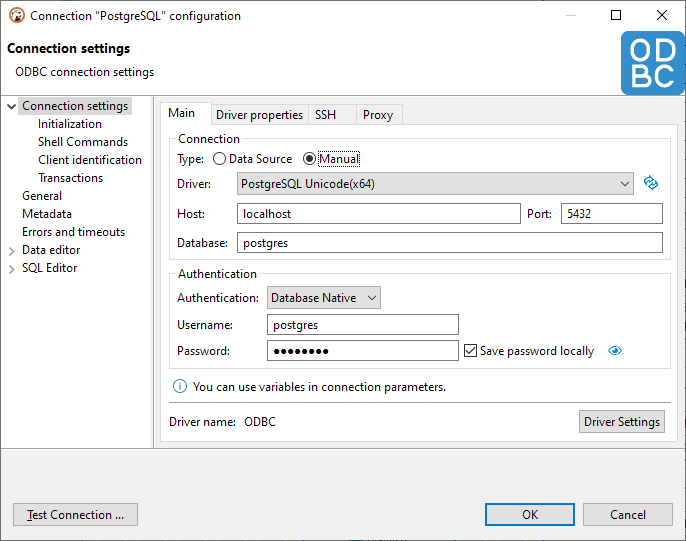Viewport: 686px width, 541px height.
Task: Select Errors and timeouts in the tree
Action: [74, 231]
